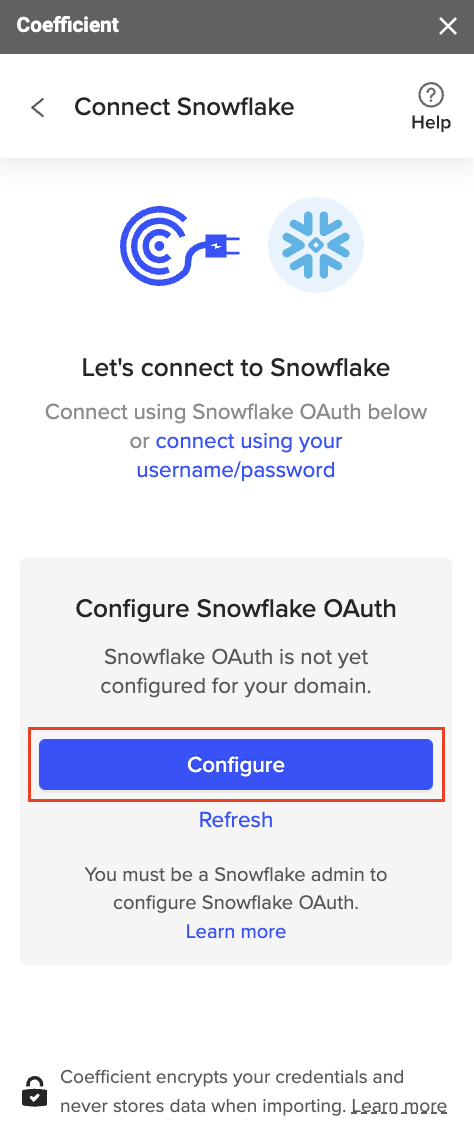Image resolution: width=474 pixels, height=1146 pixels.
Task: Click the 'Connect Snowflake' header title
Action: click(x=184, y=107)
